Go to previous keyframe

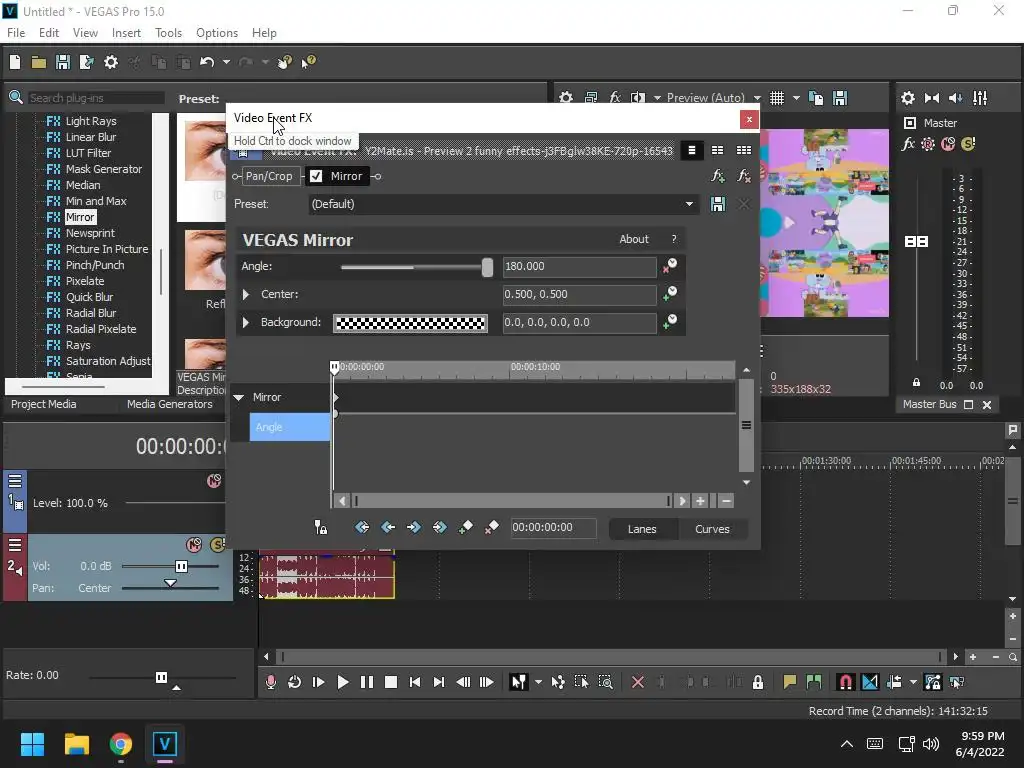point(388,527)
